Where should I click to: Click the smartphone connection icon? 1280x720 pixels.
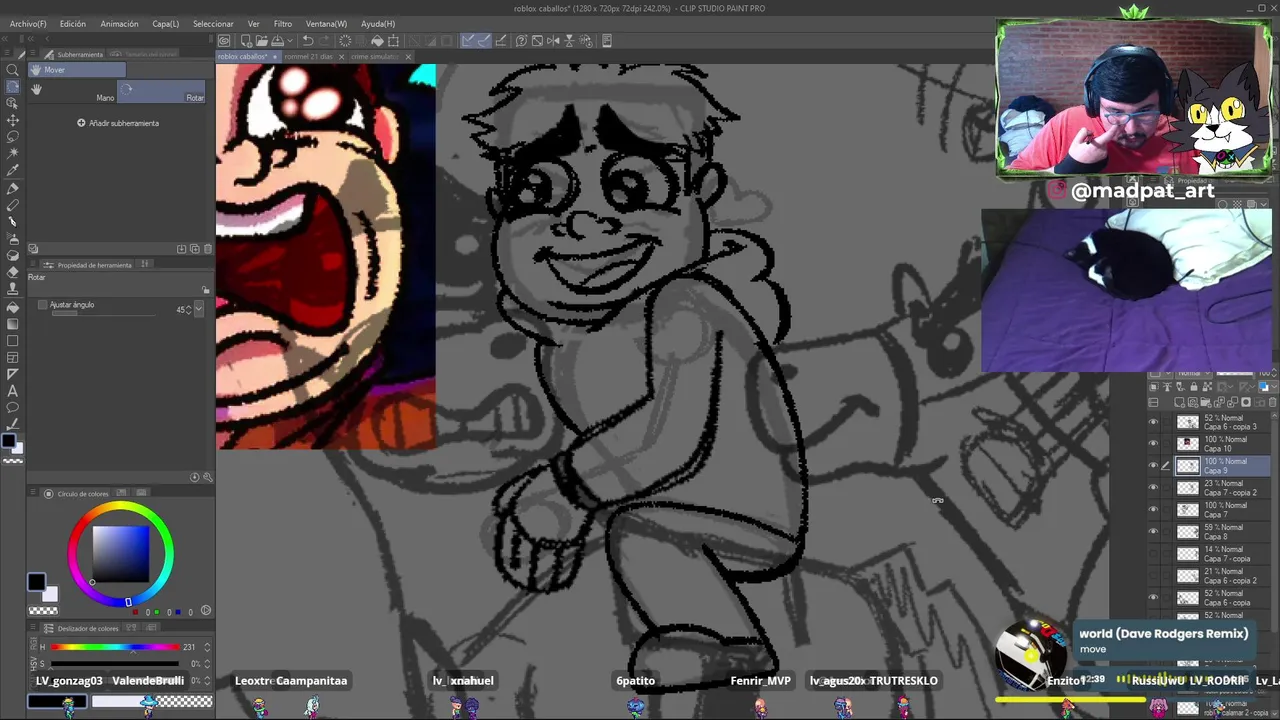tap(607, 41)
